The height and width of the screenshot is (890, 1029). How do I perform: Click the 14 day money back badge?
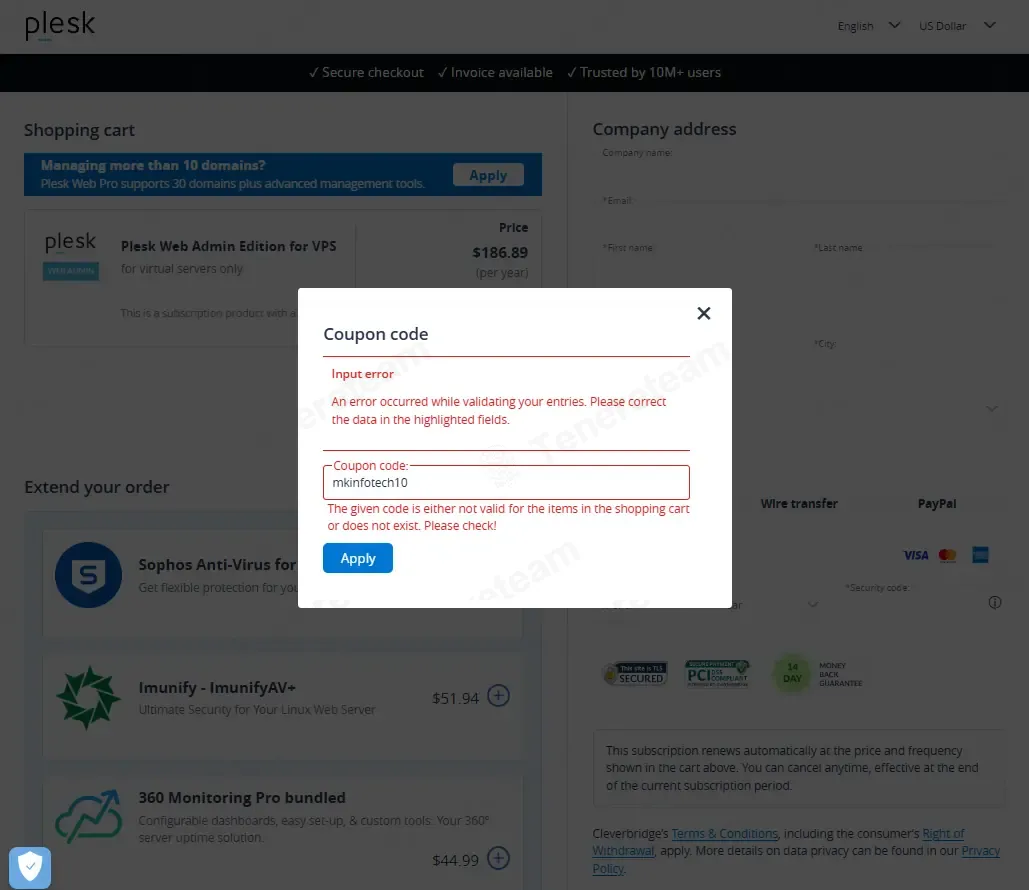coord(818,674)
